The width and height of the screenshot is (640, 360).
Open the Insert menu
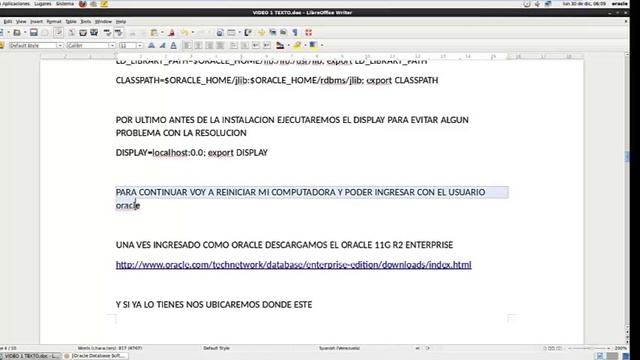pyautogui.click(x=36, y=22)
